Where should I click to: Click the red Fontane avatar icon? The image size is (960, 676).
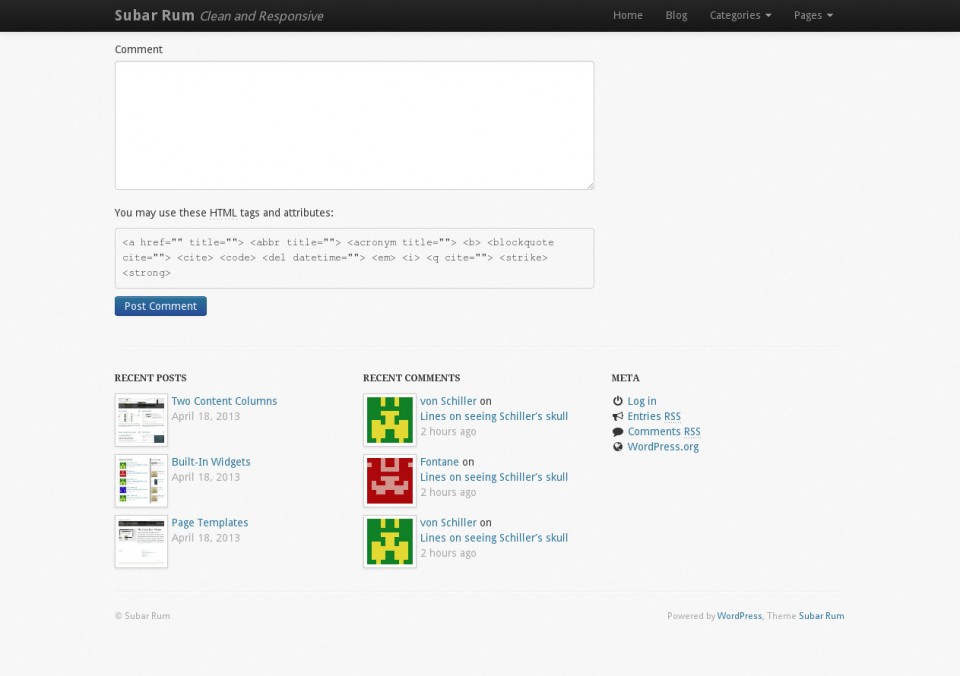click(x=390, y=481)
